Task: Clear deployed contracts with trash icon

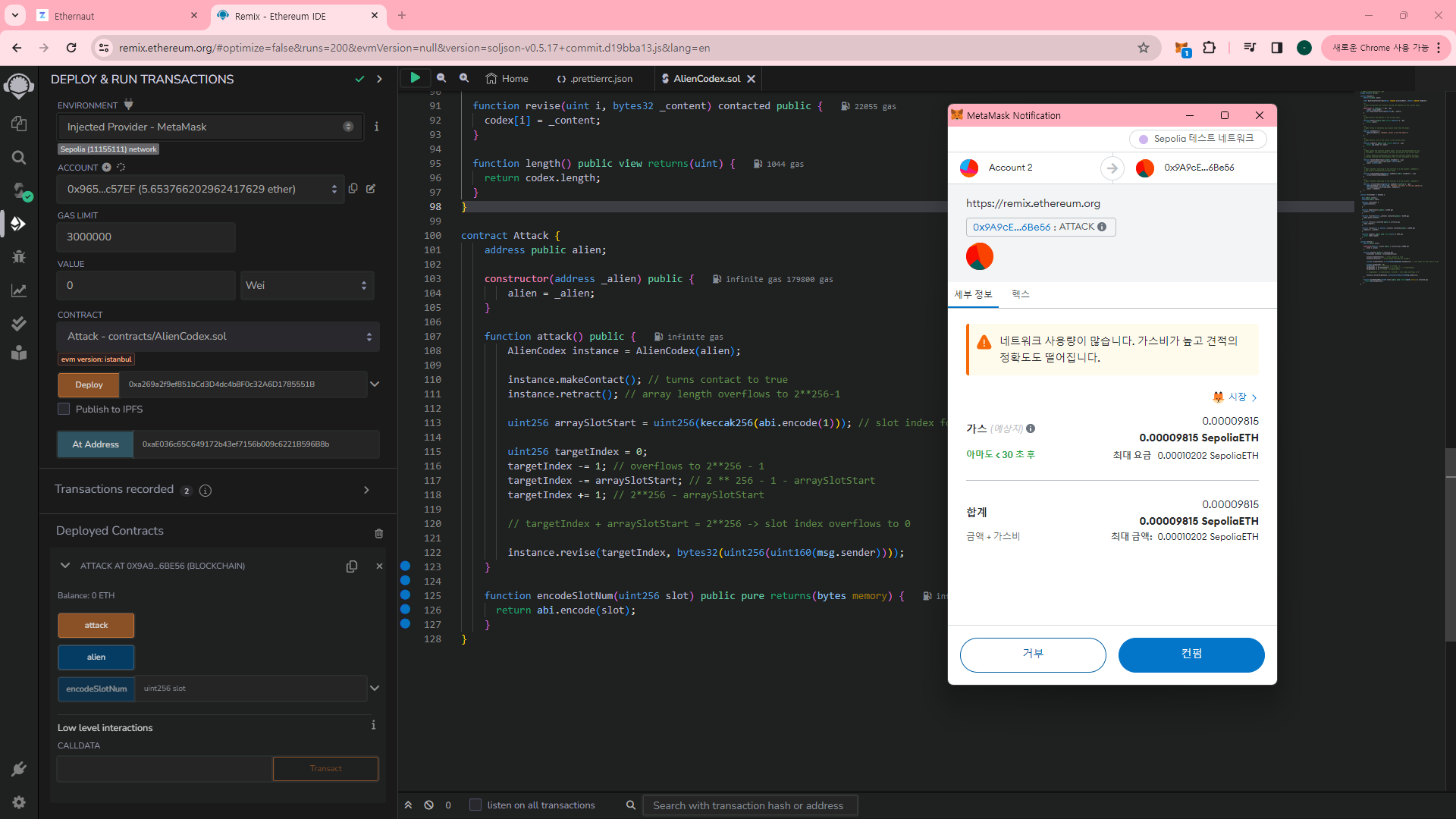Action: coord(379,533)
